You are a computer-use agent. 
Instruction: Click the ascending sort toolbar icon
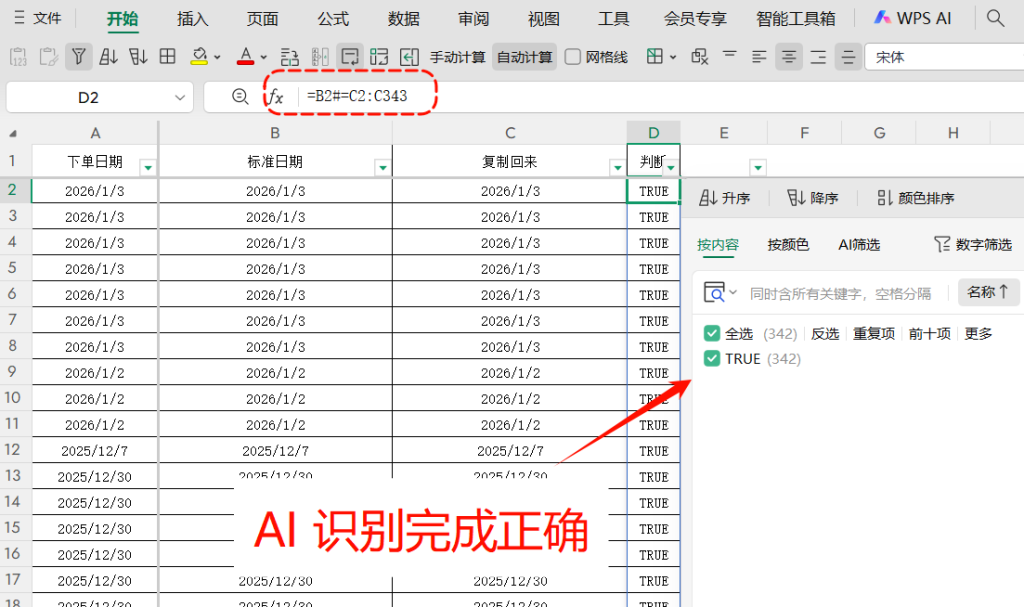108,57
